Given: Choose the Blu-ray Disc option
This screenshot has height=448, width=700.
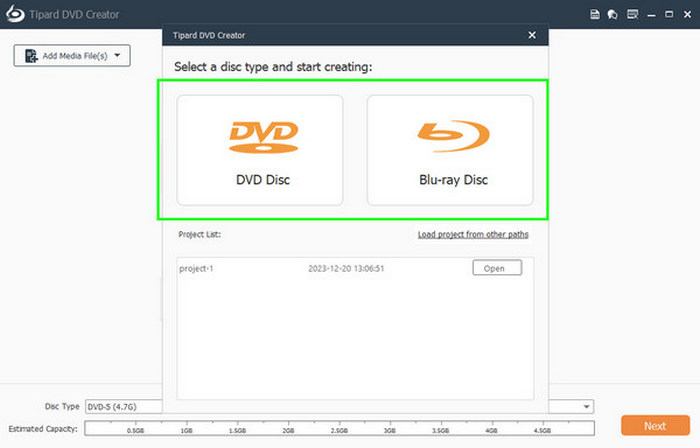Looking at the screenshot, I should pyautogui.click(x=450, y=150).
